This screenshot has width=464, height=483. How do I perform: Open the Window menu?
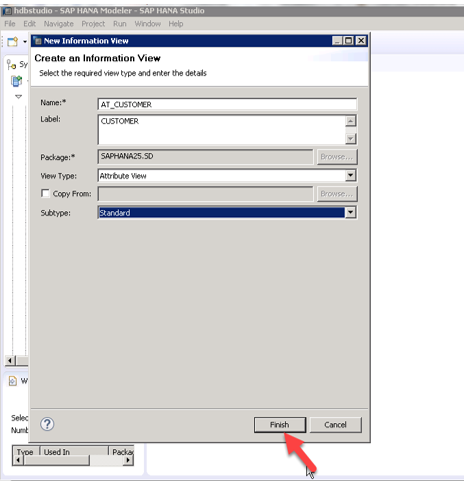(x=148, y=24)
